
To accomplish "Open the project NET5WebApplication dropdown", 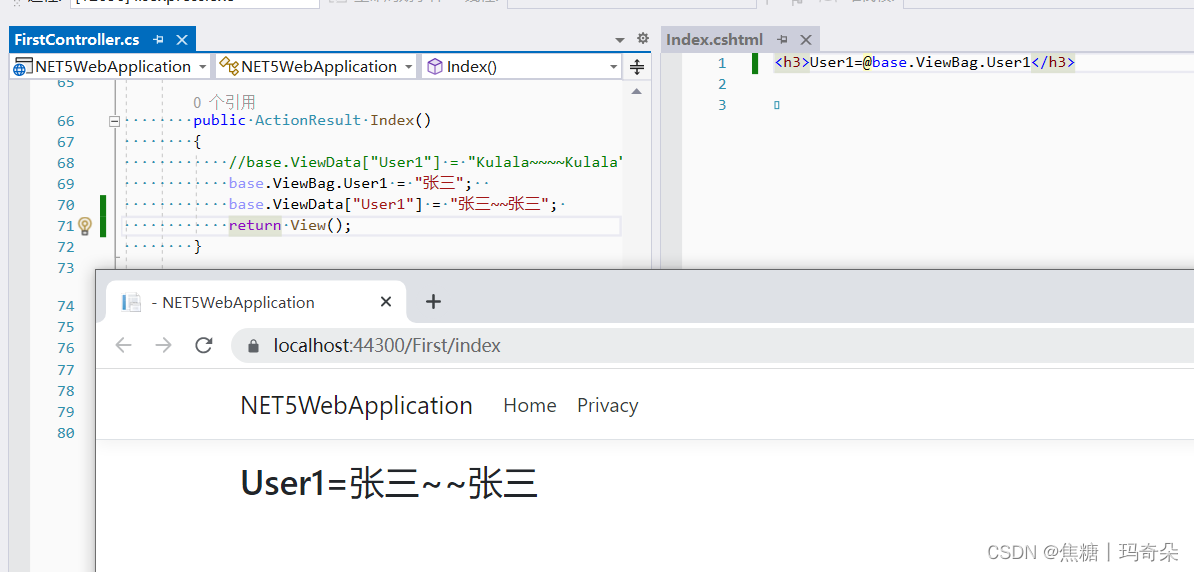I will pyautogui.click(x=111, y=67).
